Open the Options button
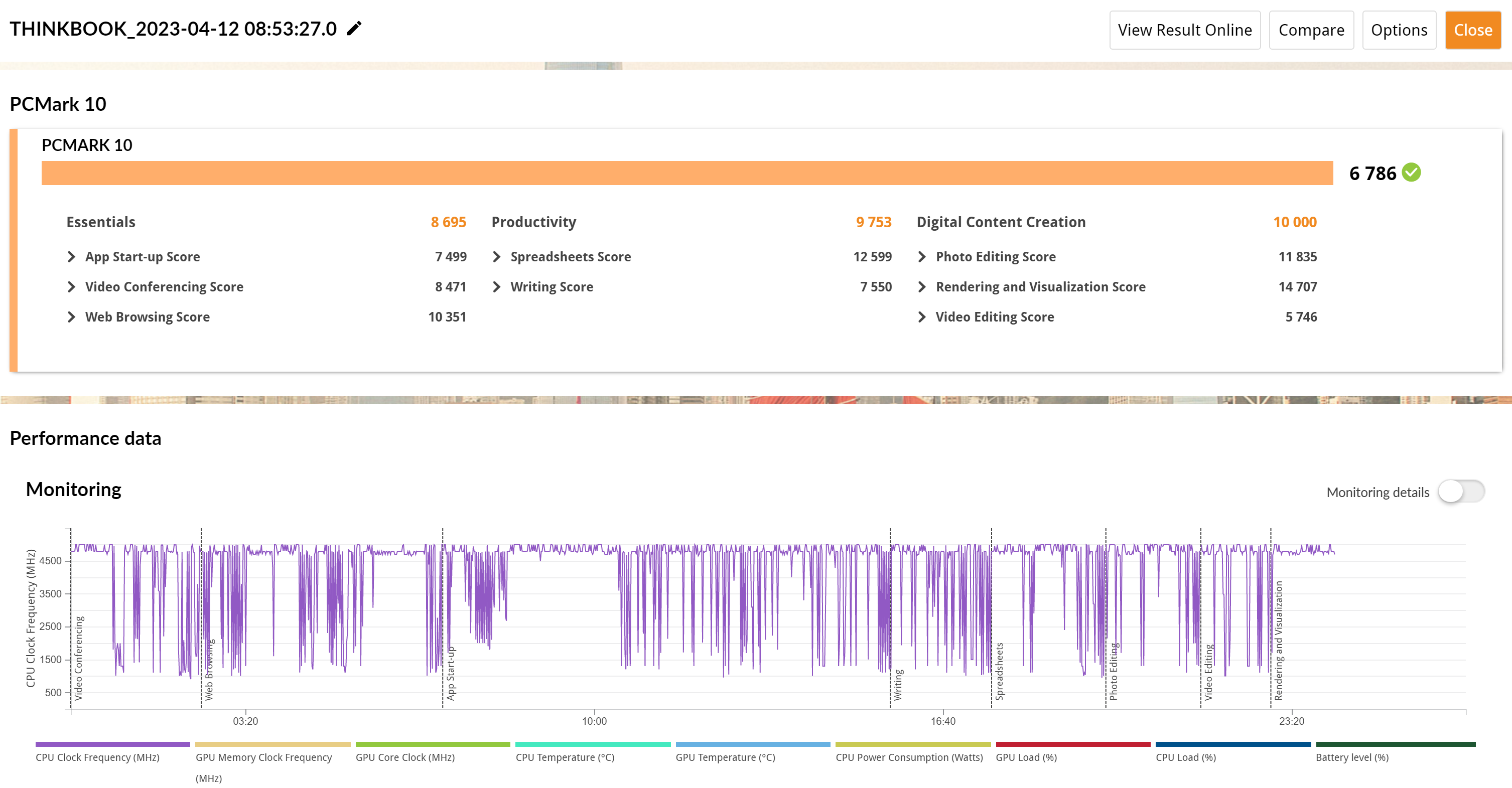The image size is (1512, 788). [x=1399, y=30]
